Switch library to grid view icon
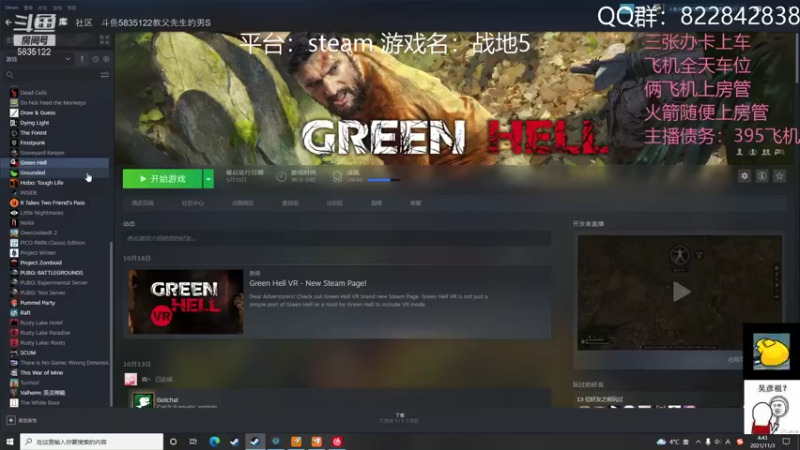 (x=105, y=39)
